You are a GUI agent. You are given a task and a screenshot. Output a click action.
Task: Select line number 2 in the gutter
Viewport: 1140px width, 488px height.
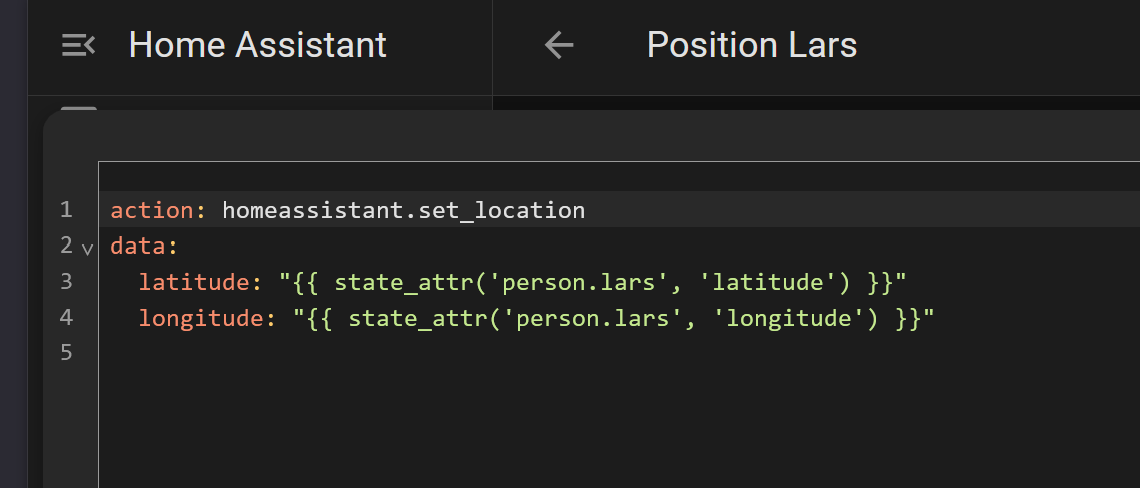coord(66,246)
